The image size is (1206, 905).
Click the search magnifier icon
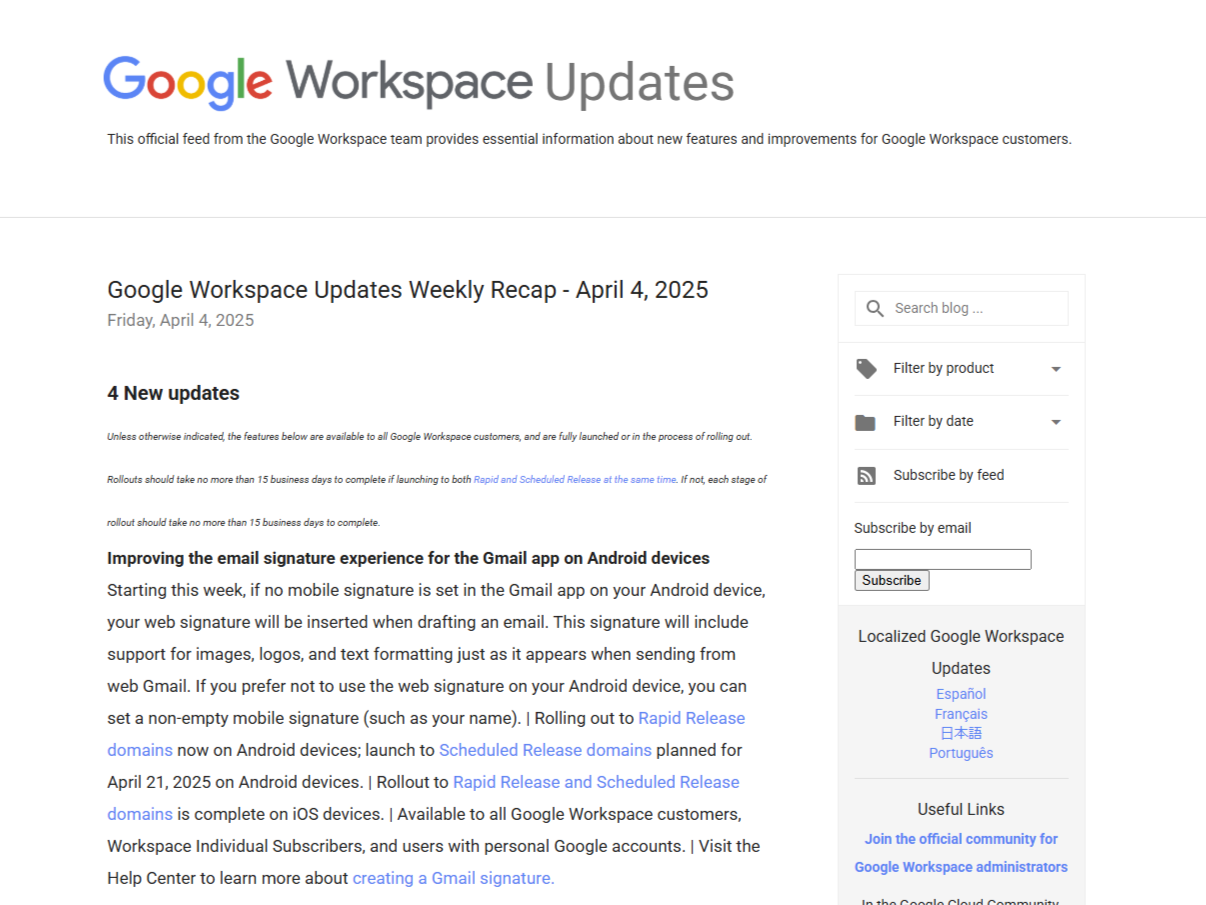point(875,308)
